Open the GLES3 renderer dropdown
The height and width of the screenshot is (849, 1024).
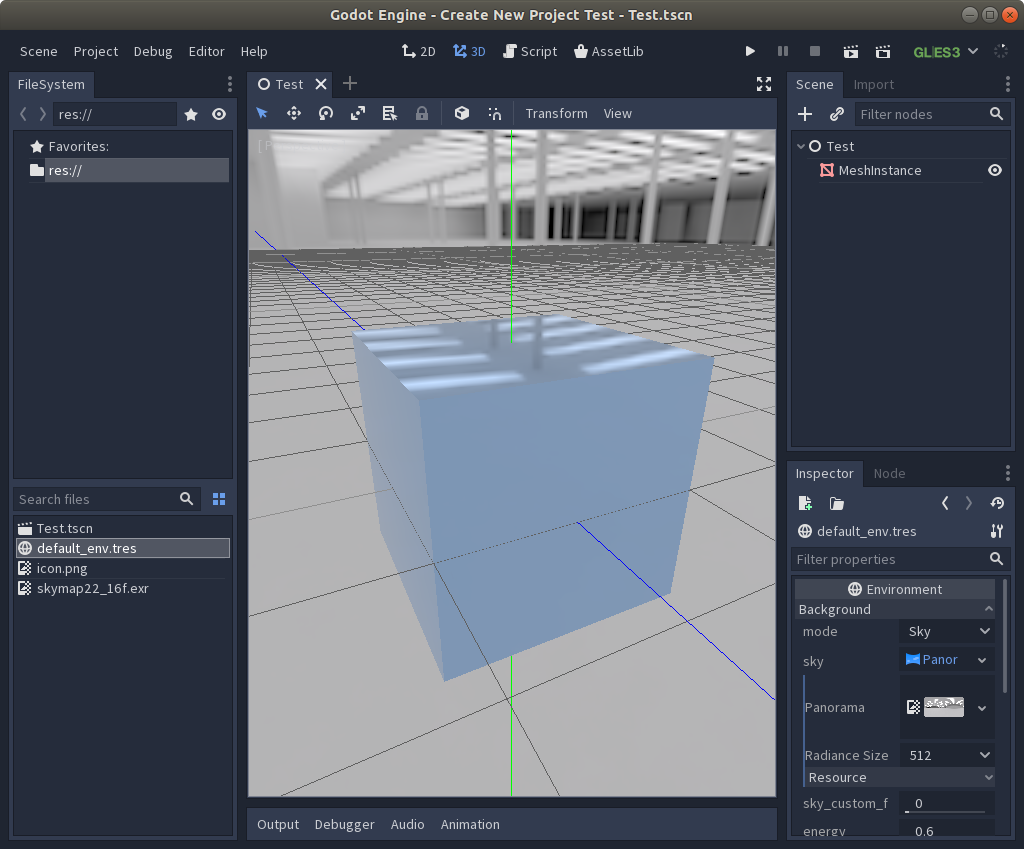[x=945, y=52]
